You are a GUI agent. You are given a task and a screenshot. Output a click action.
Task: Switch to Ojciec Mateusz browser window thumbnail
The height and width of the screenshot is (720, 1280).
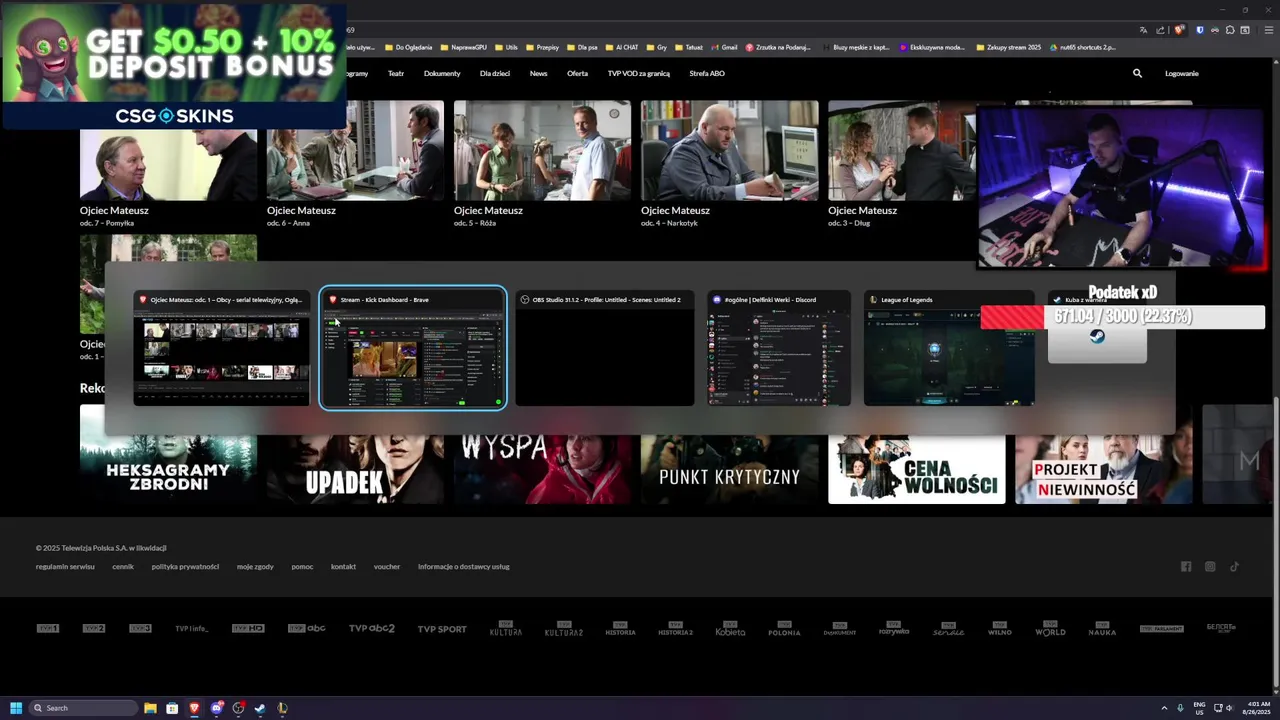pyautogui.click(x=221, y=348)
